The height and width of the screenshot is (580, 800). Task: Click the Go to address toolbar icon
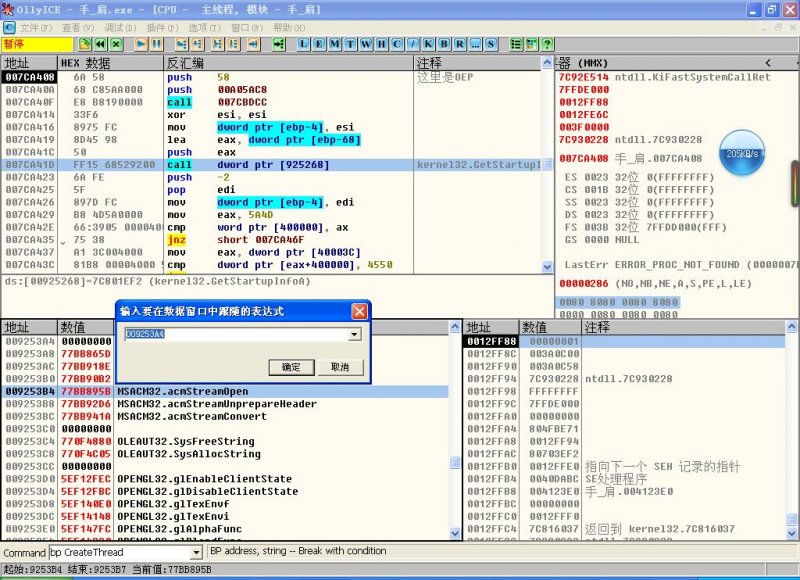point(279,44)
